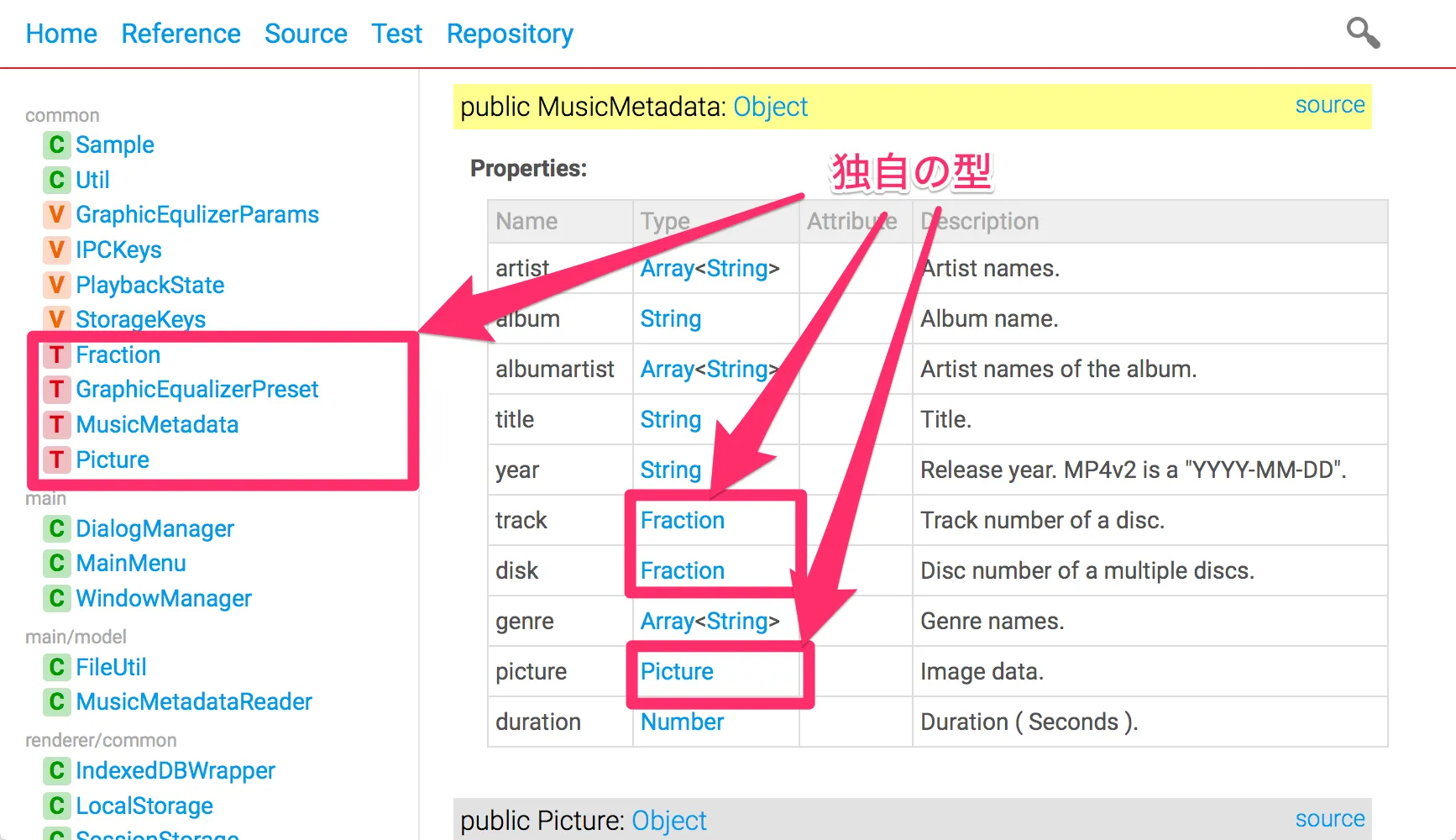Open the Reference page in navigation
The image size is (1456, 840).
coord(181,34)
